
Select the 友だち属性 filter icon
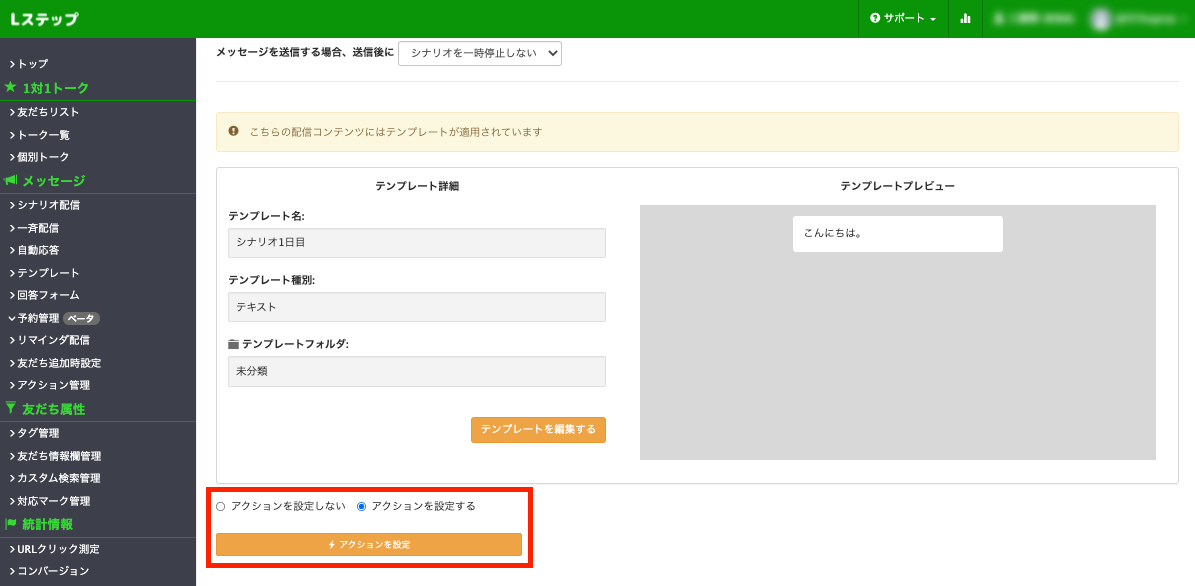[12, 408]
